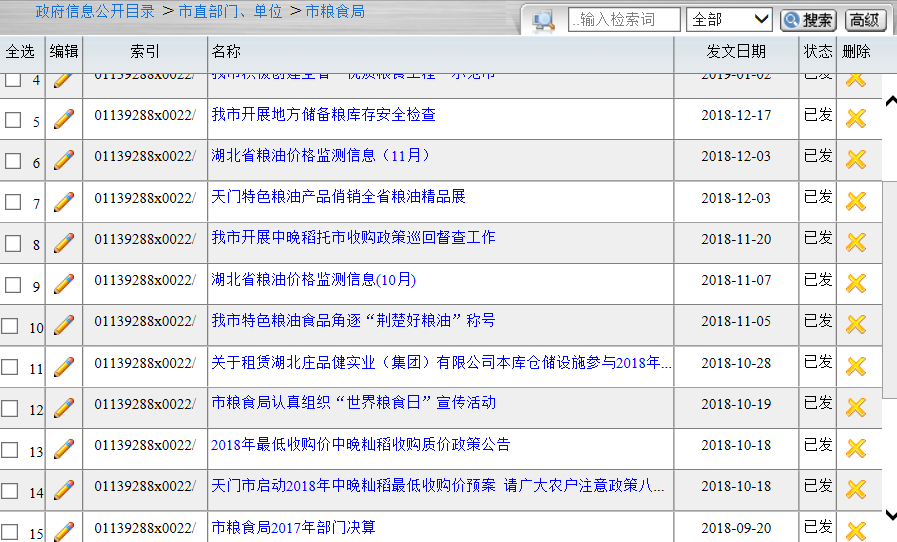Delete row 9 using its X icon
The image size is (897, 542).
855,283
